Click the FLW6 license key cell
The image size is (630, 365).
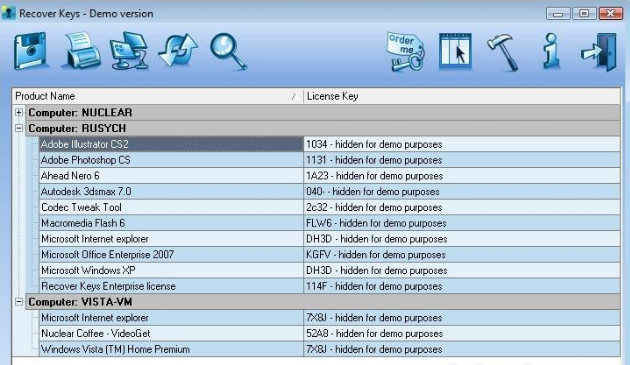click(x=462, y=223)
